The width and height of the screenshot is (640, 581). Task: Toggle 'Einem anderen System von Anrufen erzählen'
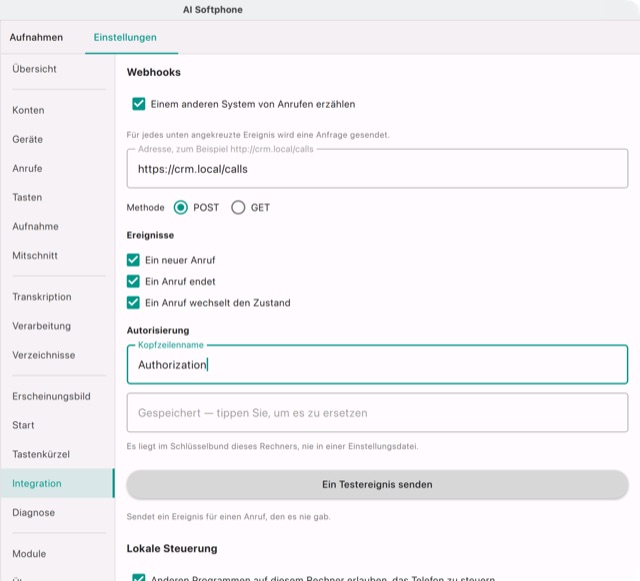pyautogui.click(x=139, y=104)
